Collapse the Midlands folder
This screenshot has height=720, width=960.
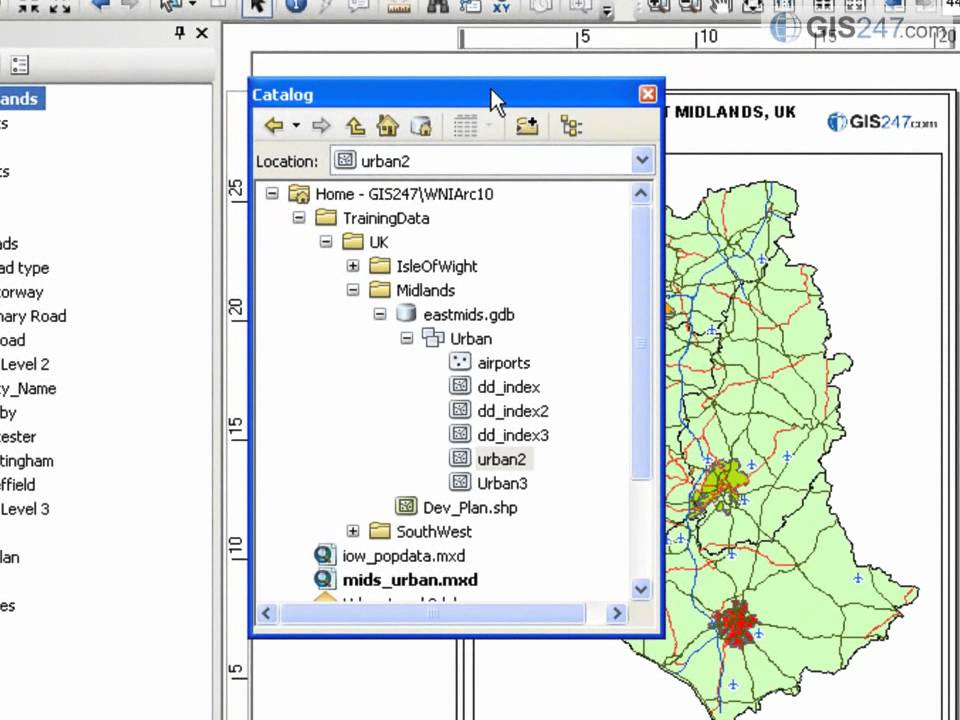tap(353, 290)
